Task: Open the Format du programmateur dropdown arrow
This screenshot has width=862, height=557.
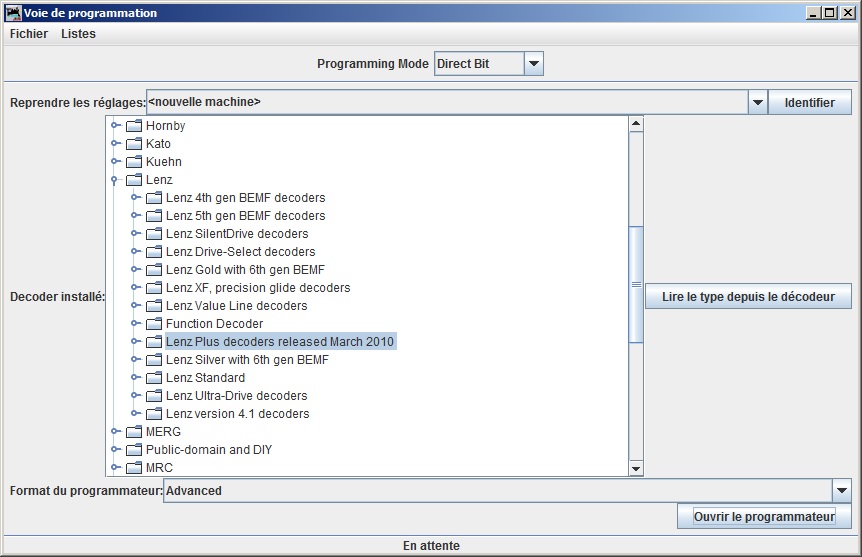Action: (842, 490)
